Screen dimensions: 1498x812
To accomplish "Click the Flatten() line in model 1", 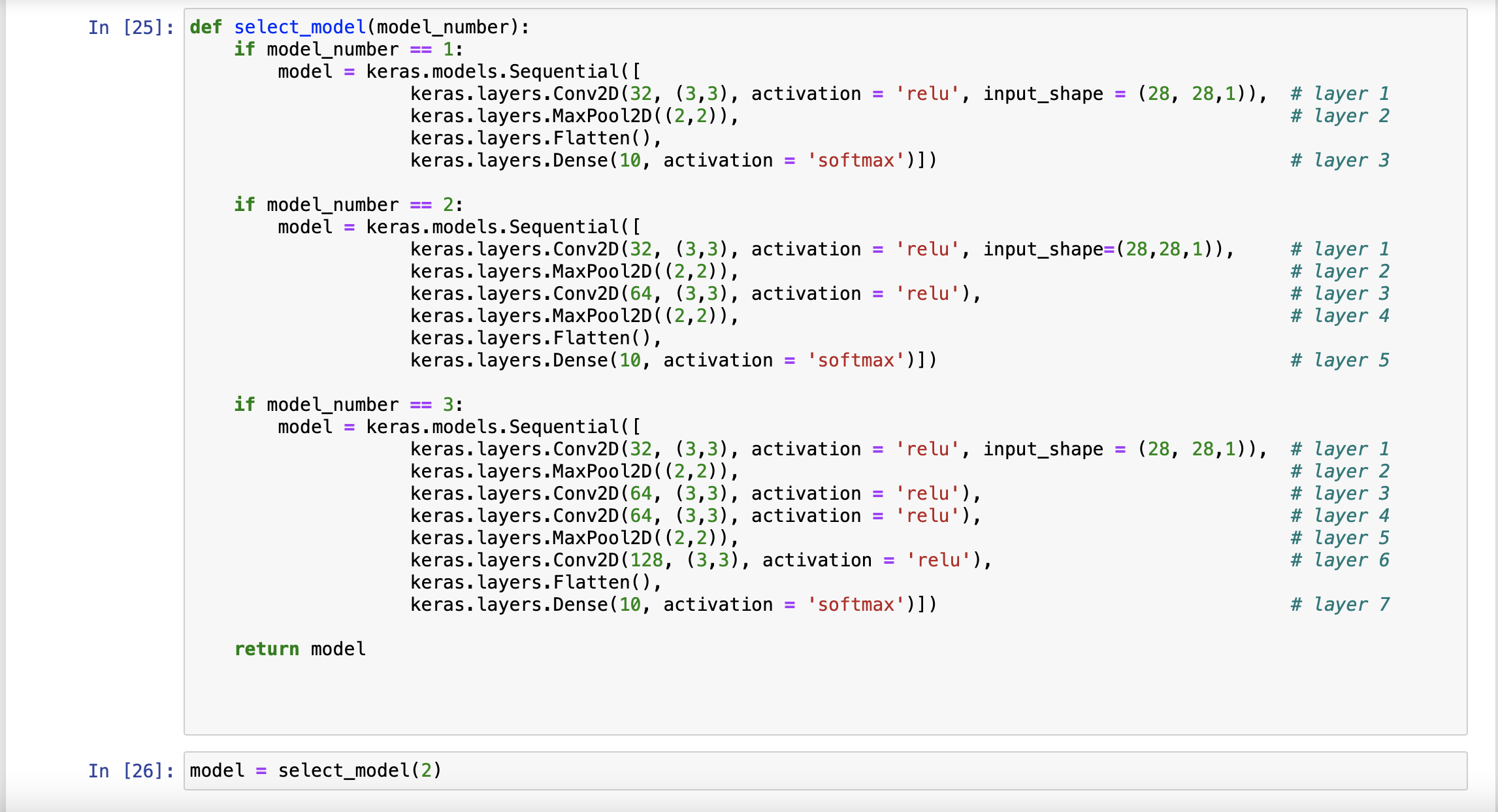I will click(536, 138).
